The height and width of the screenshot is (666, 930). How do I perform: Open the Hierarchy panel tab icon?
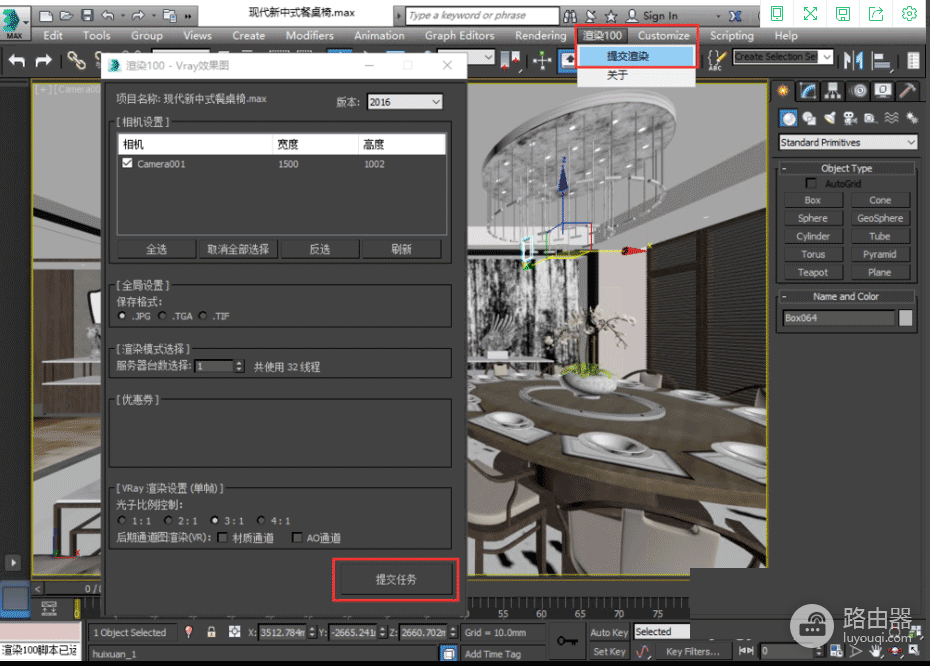pyautogui.click(x=833, y=90)
